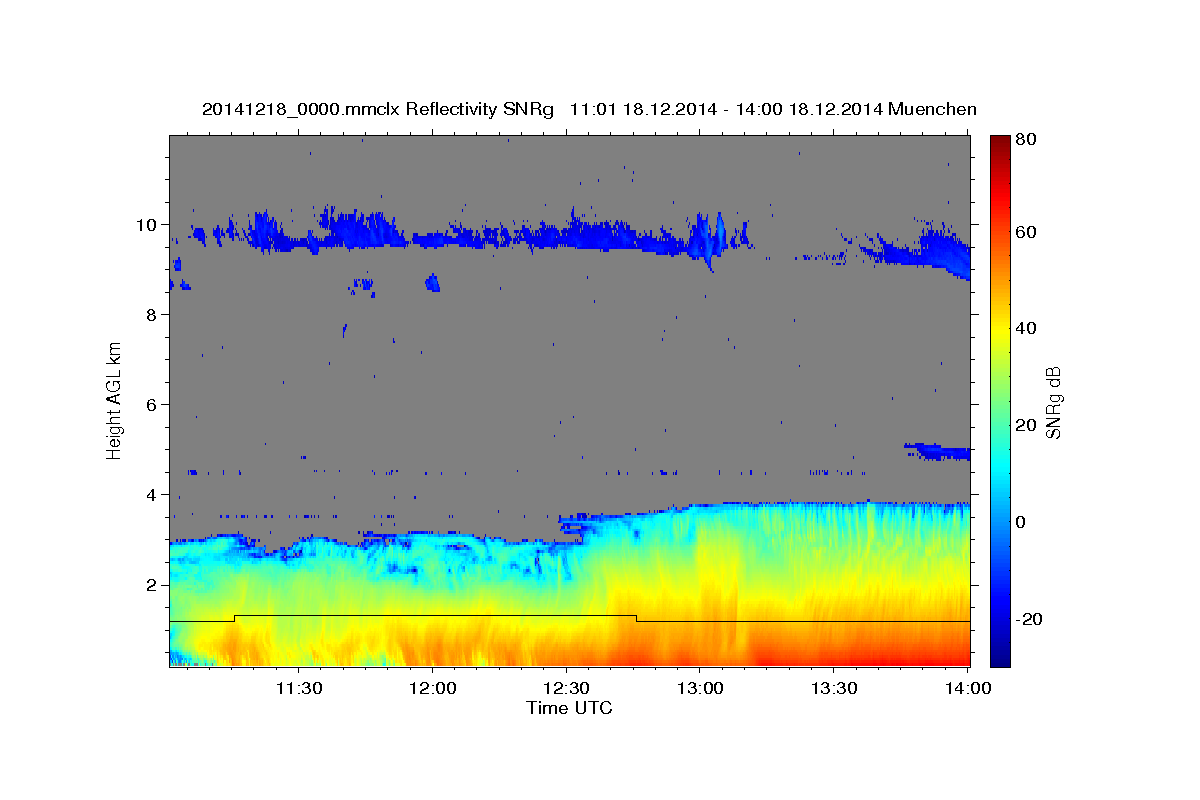Click the colorbar value 20

tap(1025, 425)
